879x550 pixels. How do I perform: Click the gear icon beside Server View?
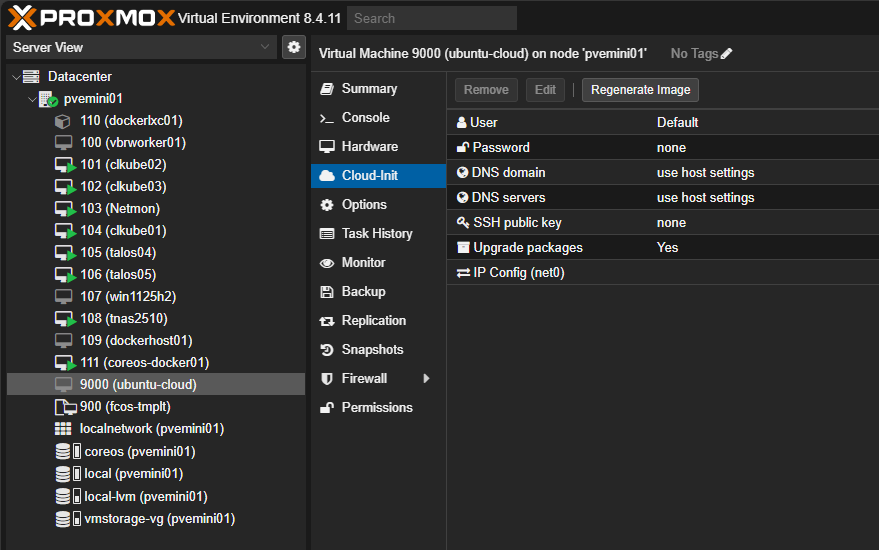293,47
